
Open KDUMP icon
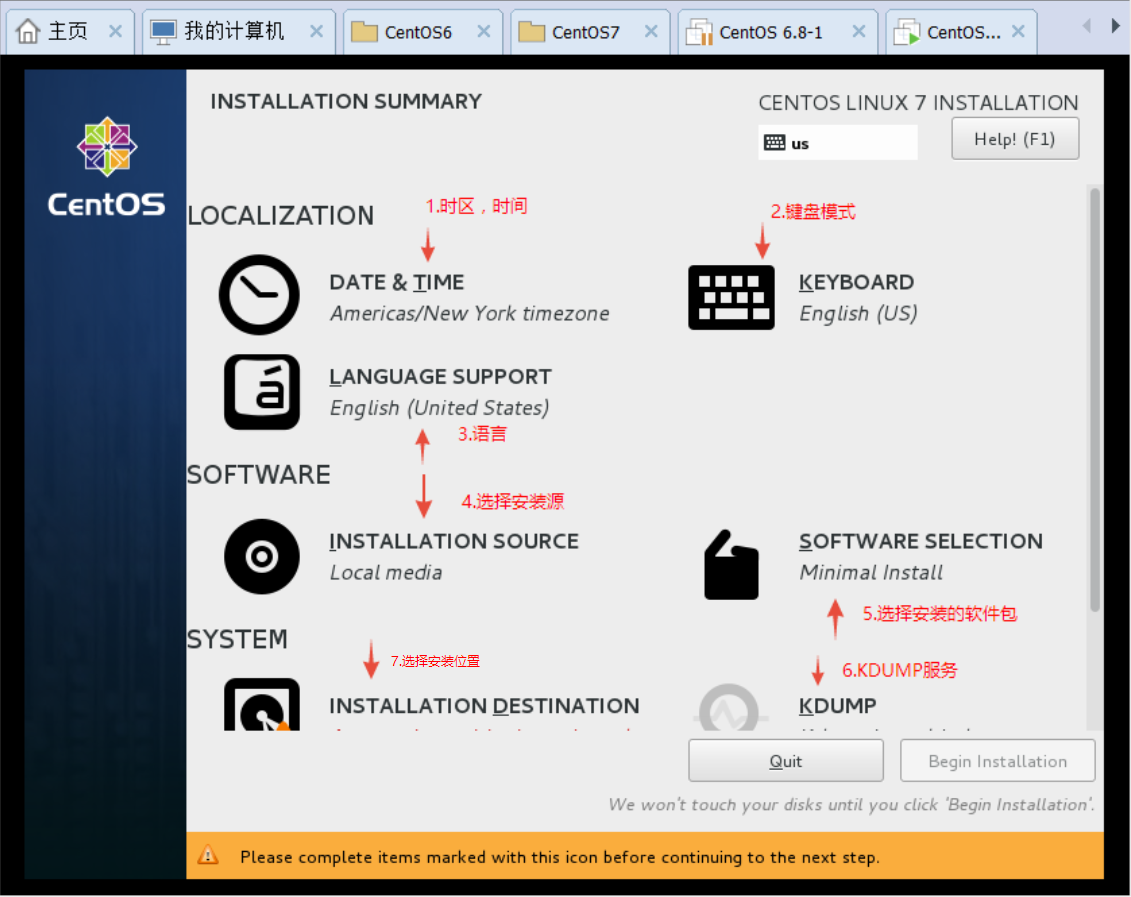pos(729,707)
